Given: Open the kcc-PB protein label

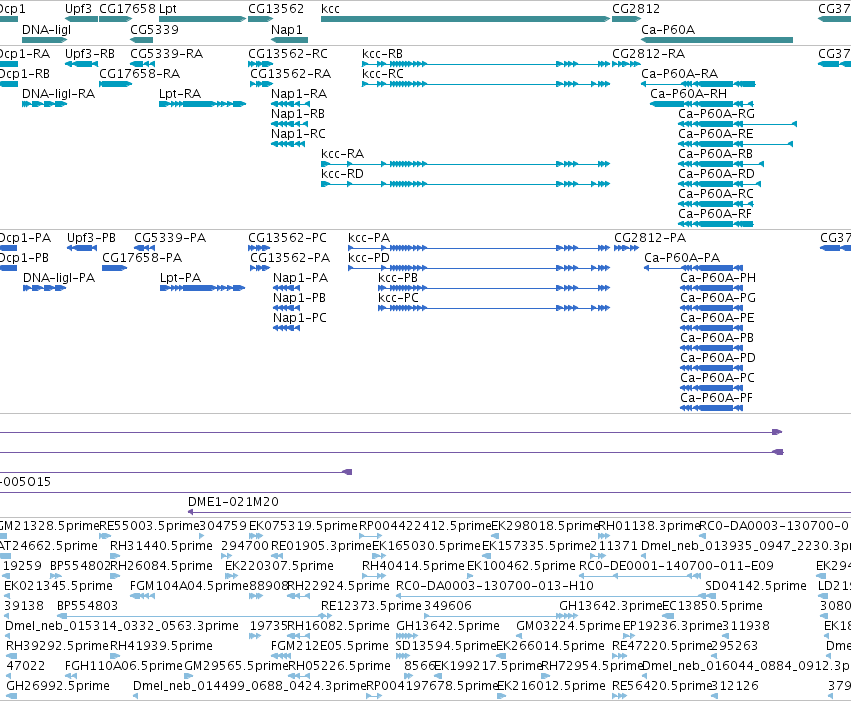Looking at the screenshot, I should [x=398, y=278].
